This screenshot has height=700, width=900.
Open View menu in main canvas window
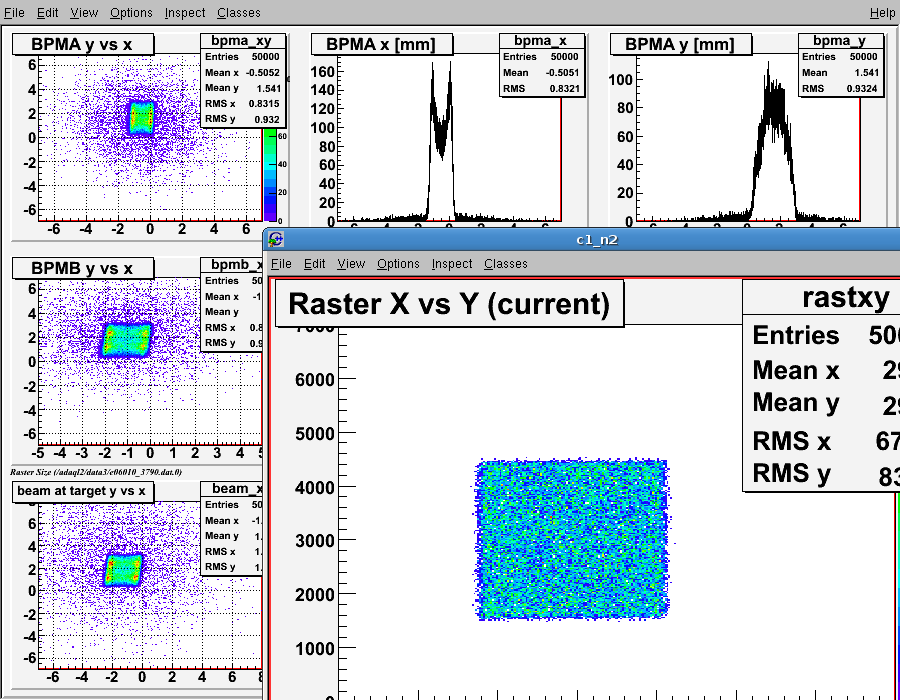[x=84, y=13]
